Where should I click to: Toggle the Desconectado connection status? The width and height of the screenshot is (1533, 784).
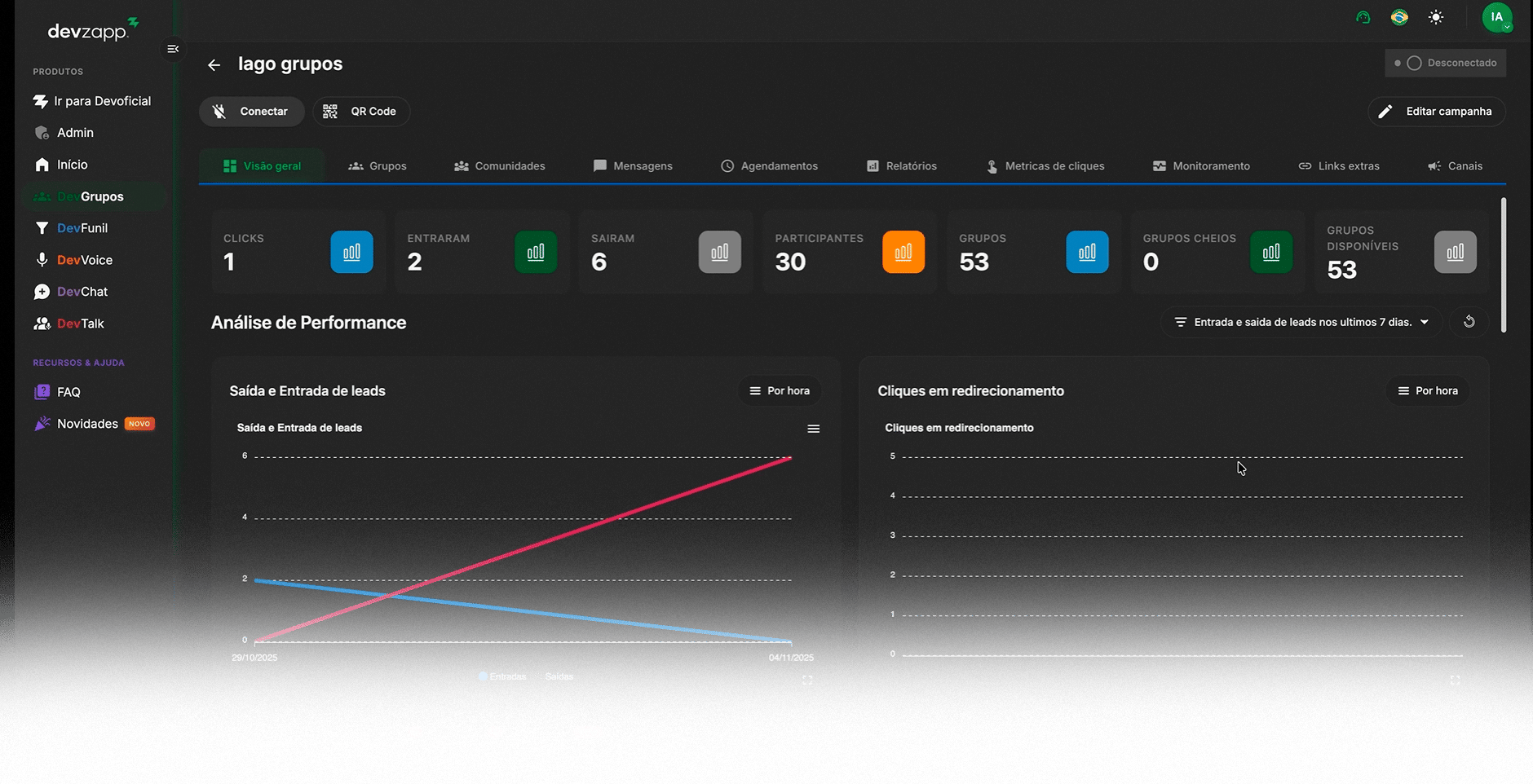click(x=1445, y=63)
